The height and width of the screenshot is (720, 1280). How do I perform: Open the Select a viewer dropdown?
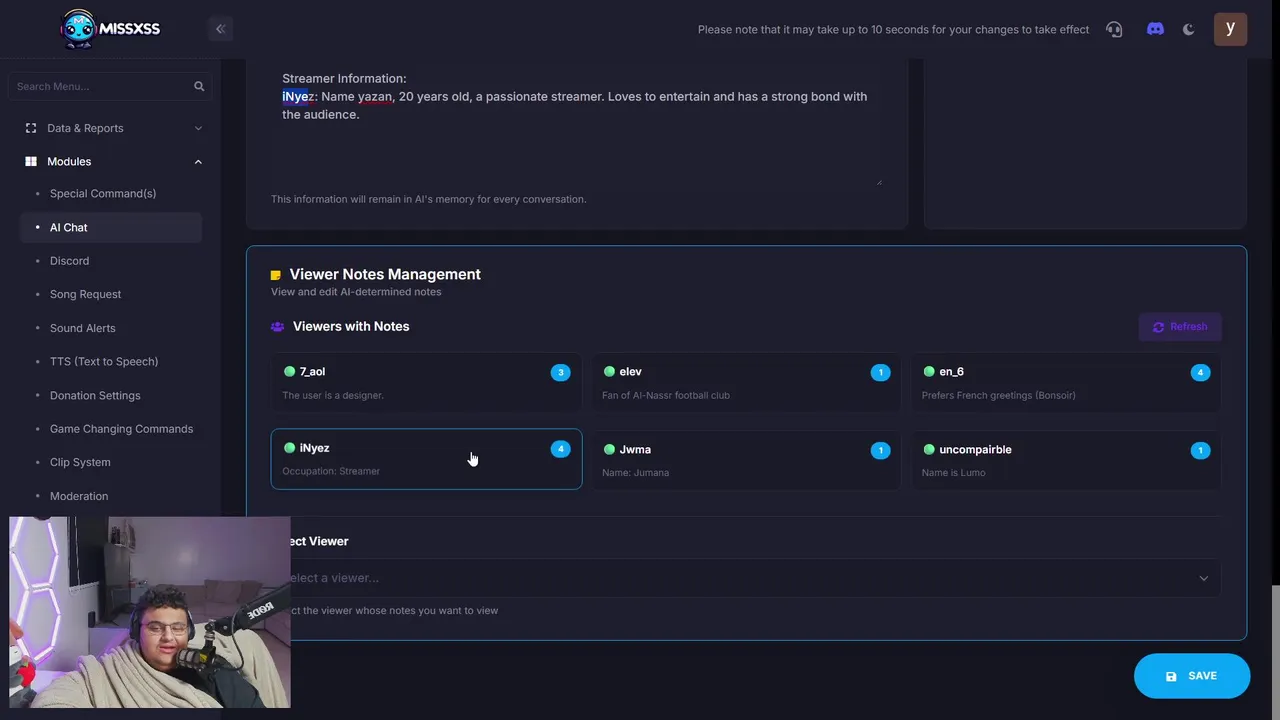pyautogui.click(x=746, y=578)
